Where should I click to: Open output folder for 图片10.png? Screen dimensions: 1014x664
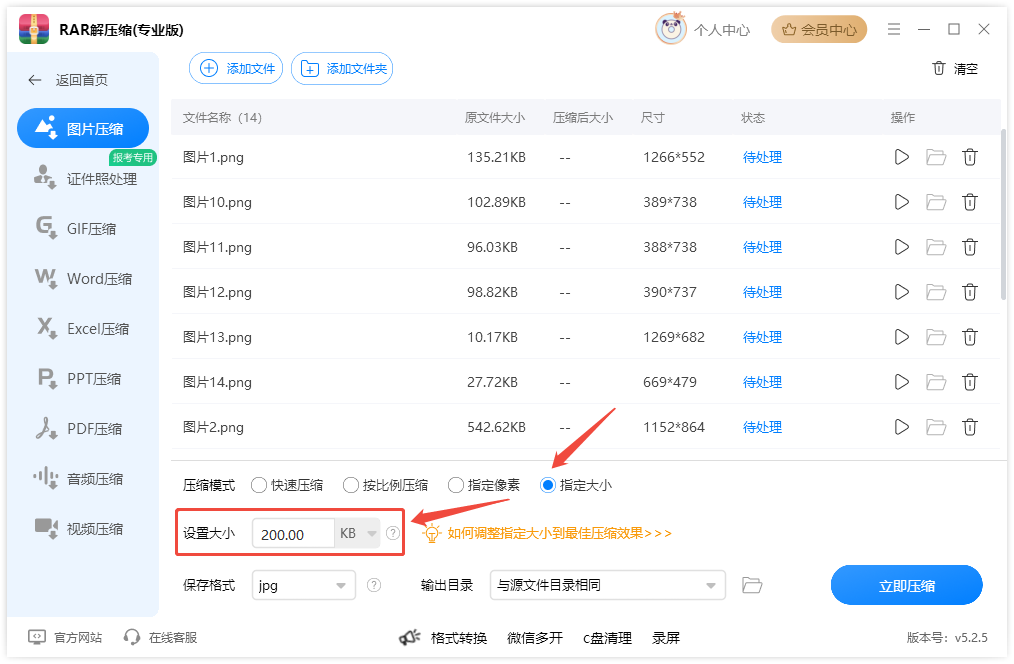click(x=936, y=202)
